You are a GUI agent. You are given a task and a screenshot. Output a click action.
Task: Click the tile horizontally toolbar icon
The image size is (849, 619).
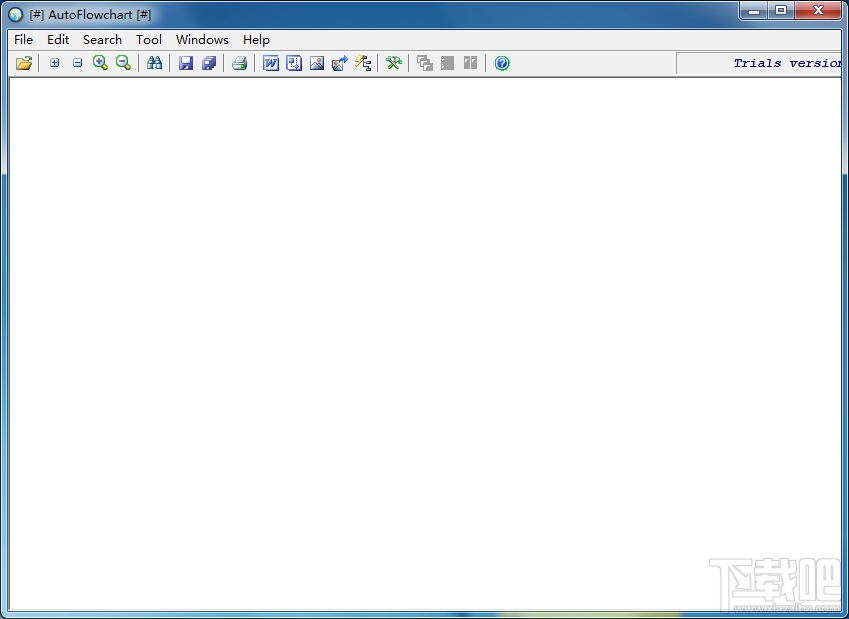447,63
